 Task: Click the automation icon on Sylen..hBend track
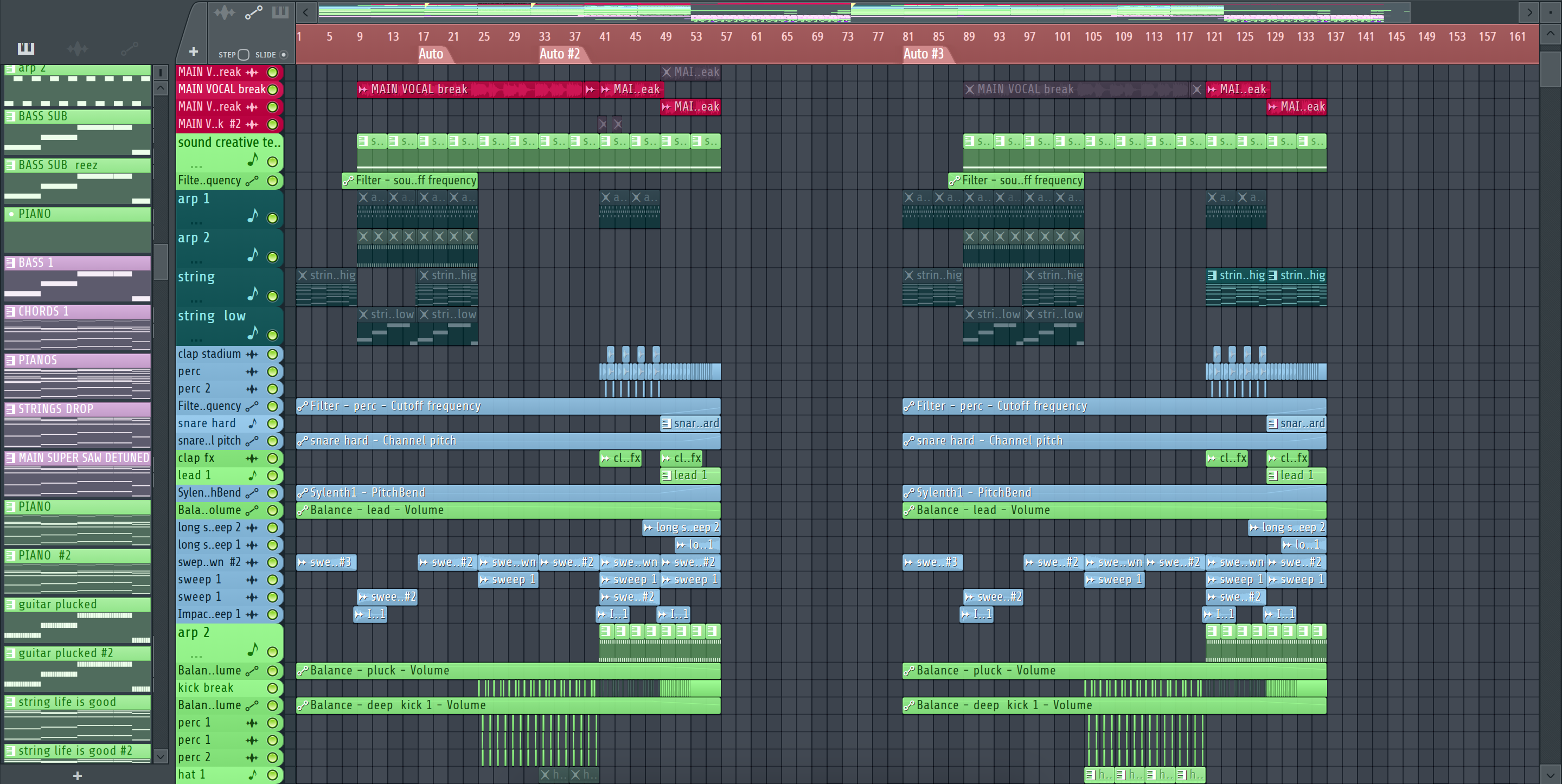pyautogui.click(x=252, y=493)
